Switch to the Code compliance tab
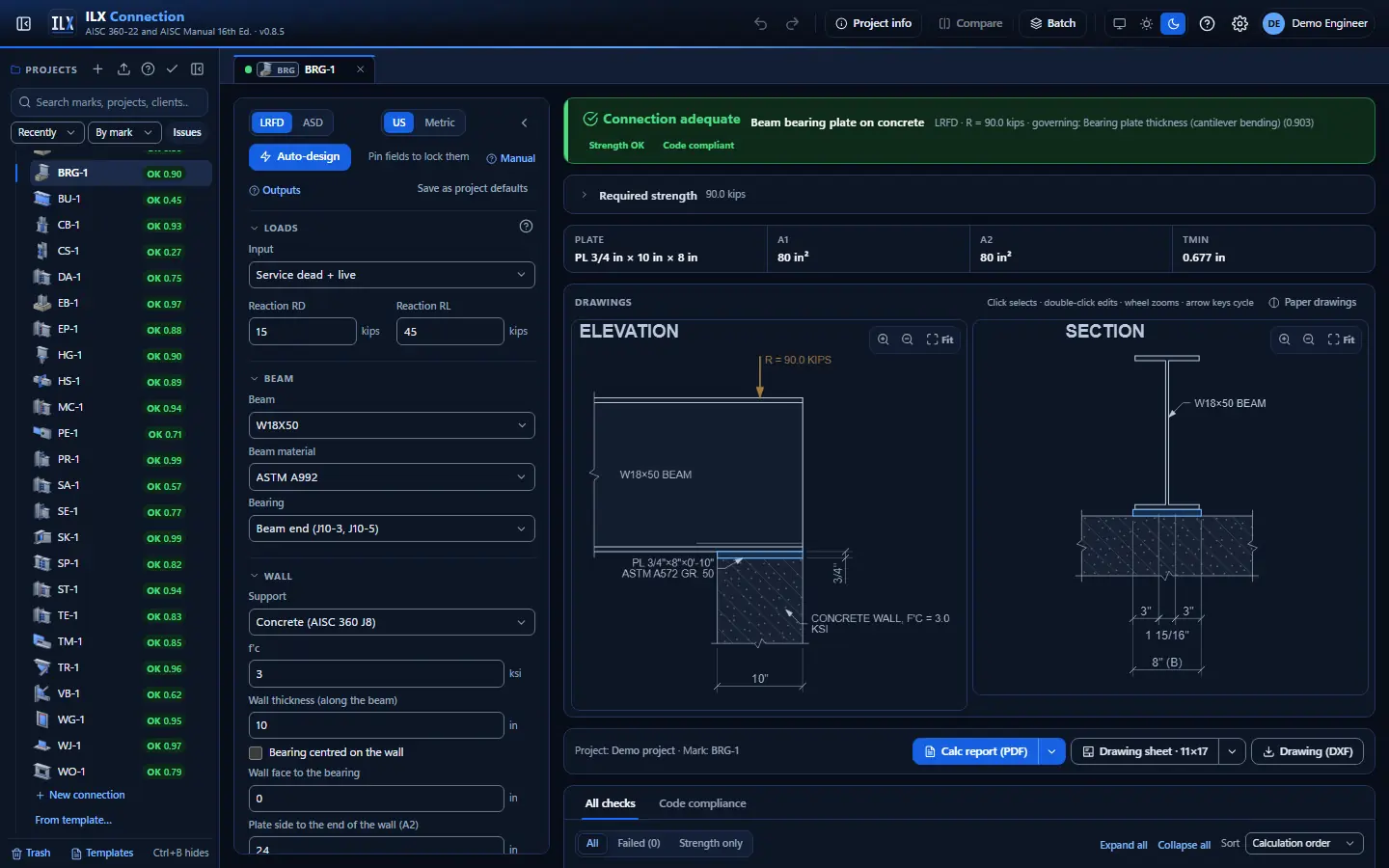This screenshot has height=868, width=1389. (x=702, y=803)
